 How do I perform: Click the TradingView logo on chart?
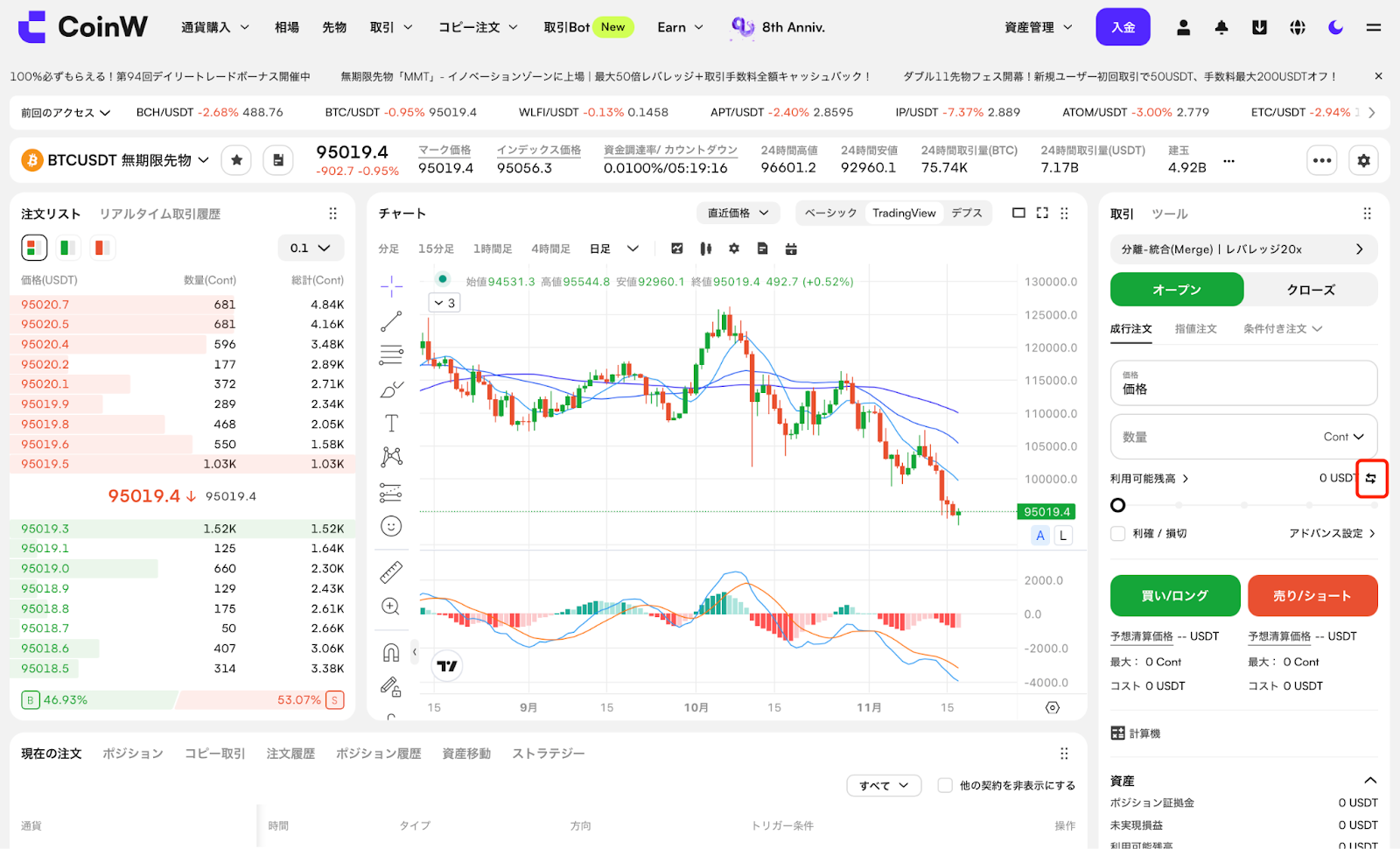[447, 666]
